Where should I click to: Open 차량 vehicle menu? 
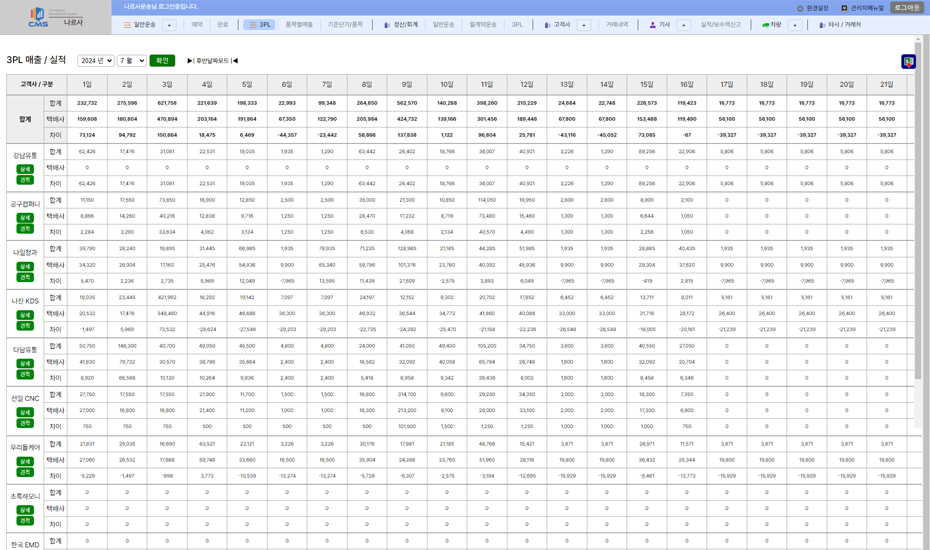[x=772, y=25]
